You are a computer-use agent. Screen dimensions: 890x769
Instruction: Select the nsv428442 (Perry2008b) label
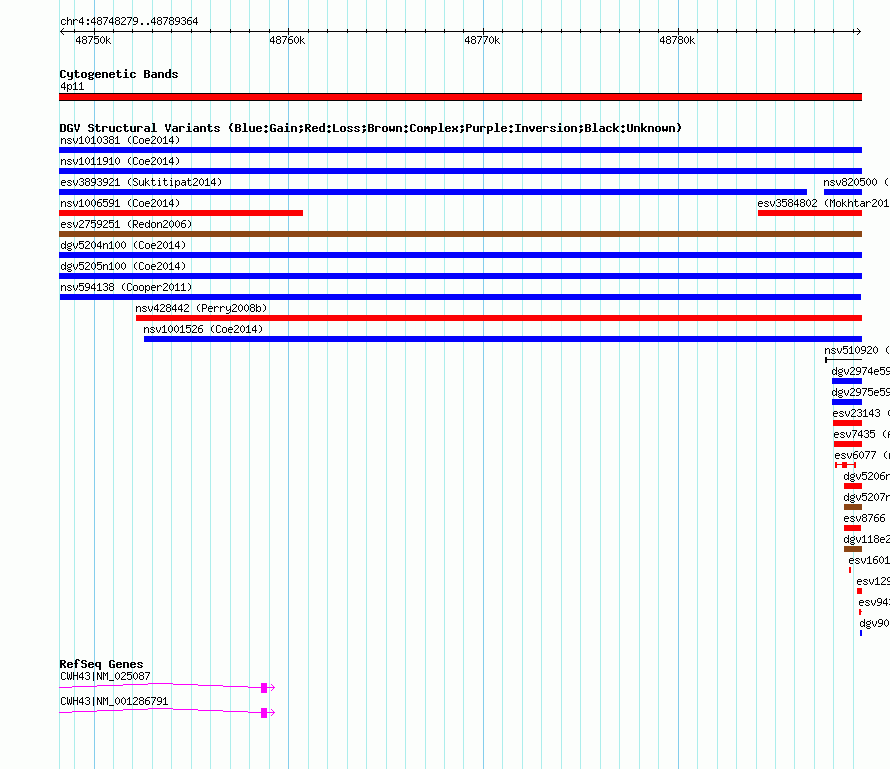coord(201,308)
